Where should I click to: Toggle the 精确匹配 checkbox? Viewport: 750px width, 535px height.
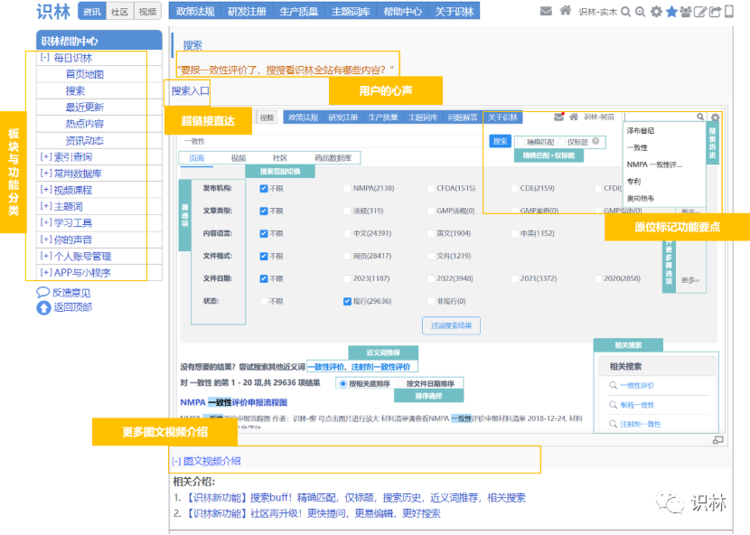(x=521, y=142)
